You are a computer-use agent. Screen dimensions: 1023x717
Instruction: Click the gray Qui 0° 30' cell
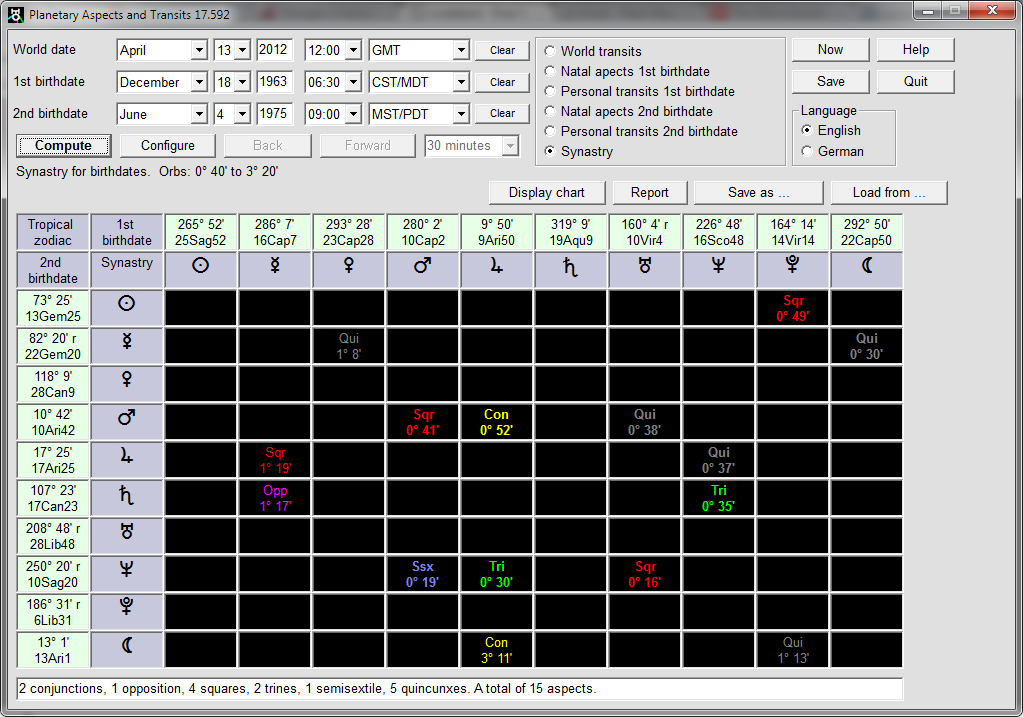pos(867,346)
